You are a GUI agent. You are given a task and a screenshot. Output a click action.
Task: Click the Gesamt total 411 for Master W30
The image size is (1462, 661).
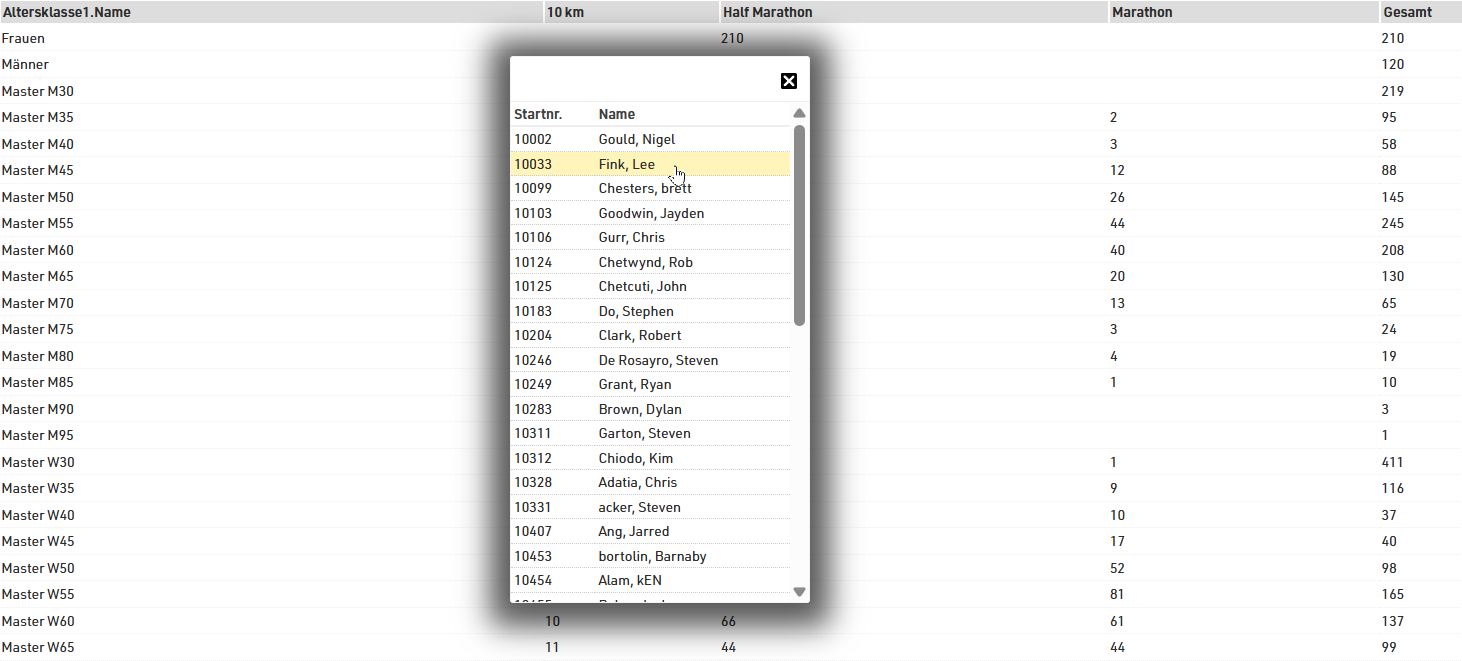point(1392,462)
